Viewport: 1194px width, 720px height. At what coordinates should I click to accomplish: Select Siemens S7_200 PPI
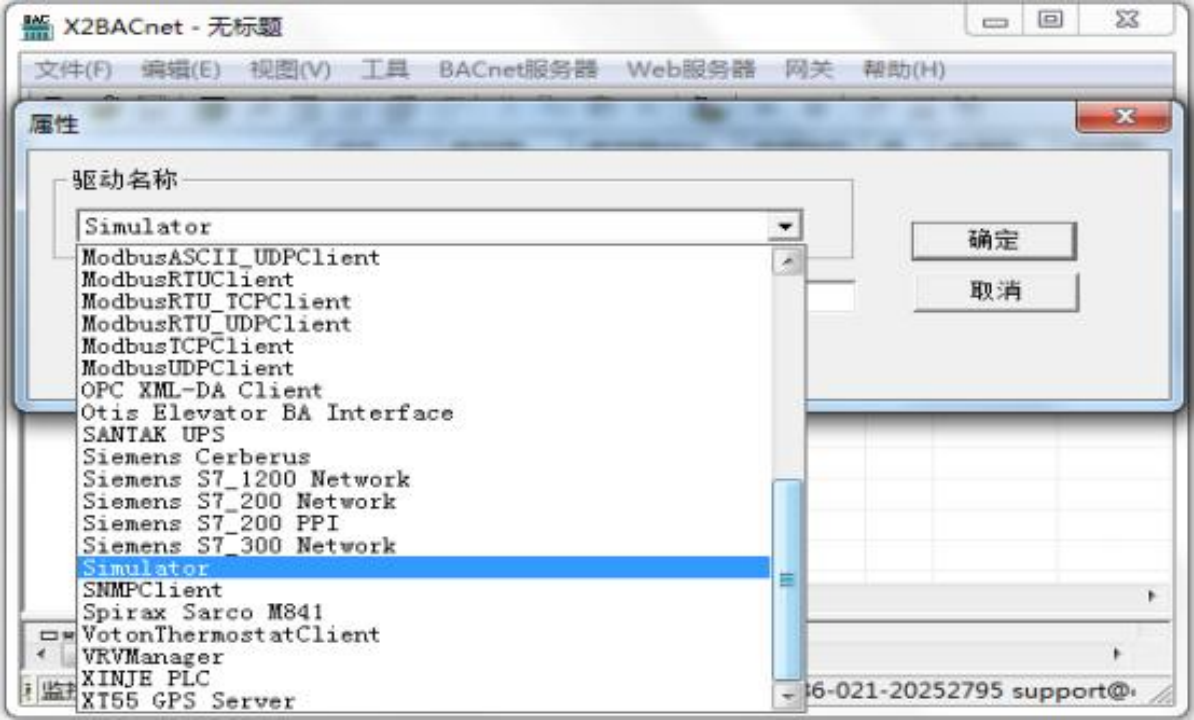(x=425, y=523)
